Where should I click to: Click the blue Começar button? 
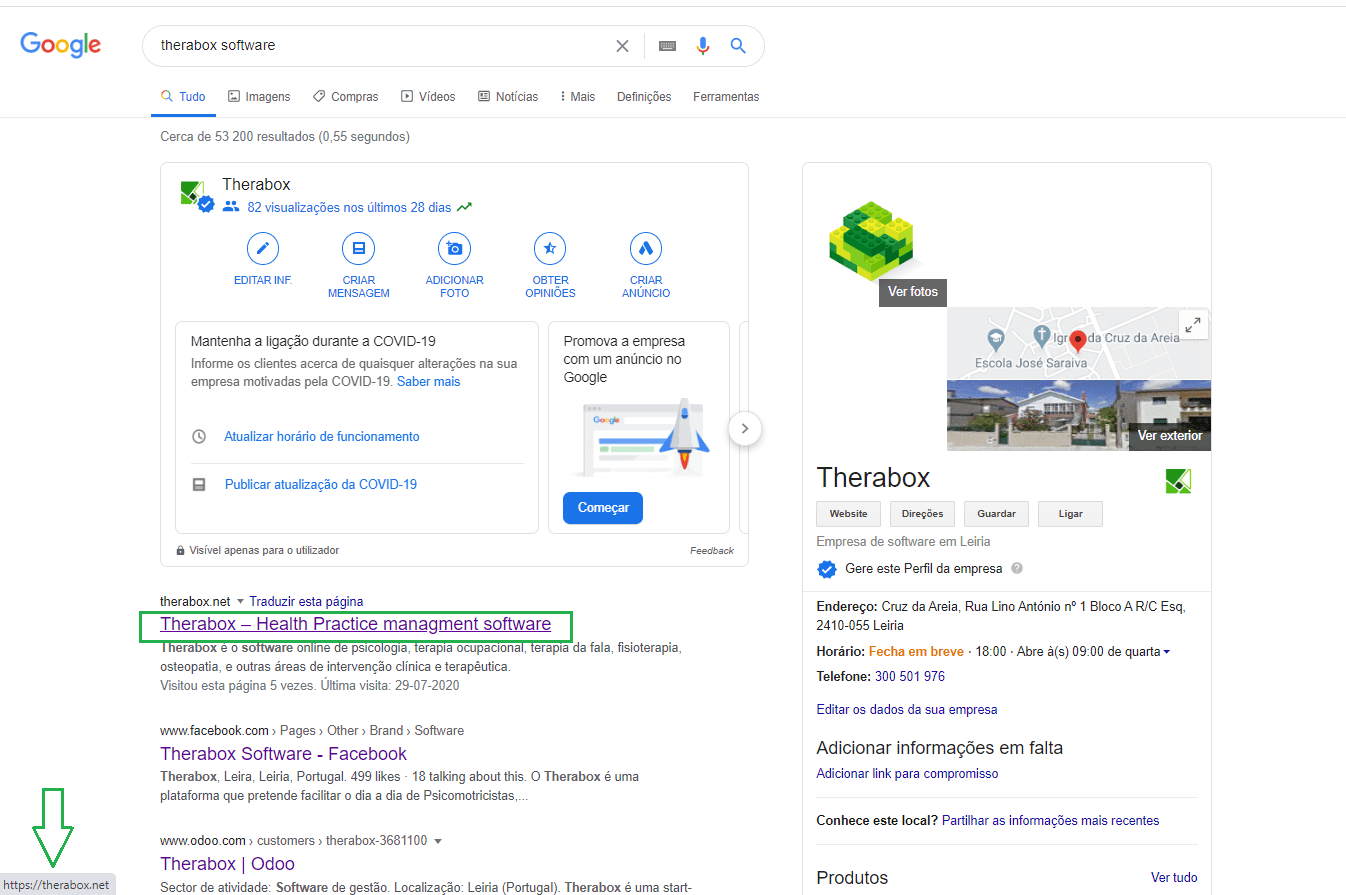pyautogui.click(x=603, y=508)
